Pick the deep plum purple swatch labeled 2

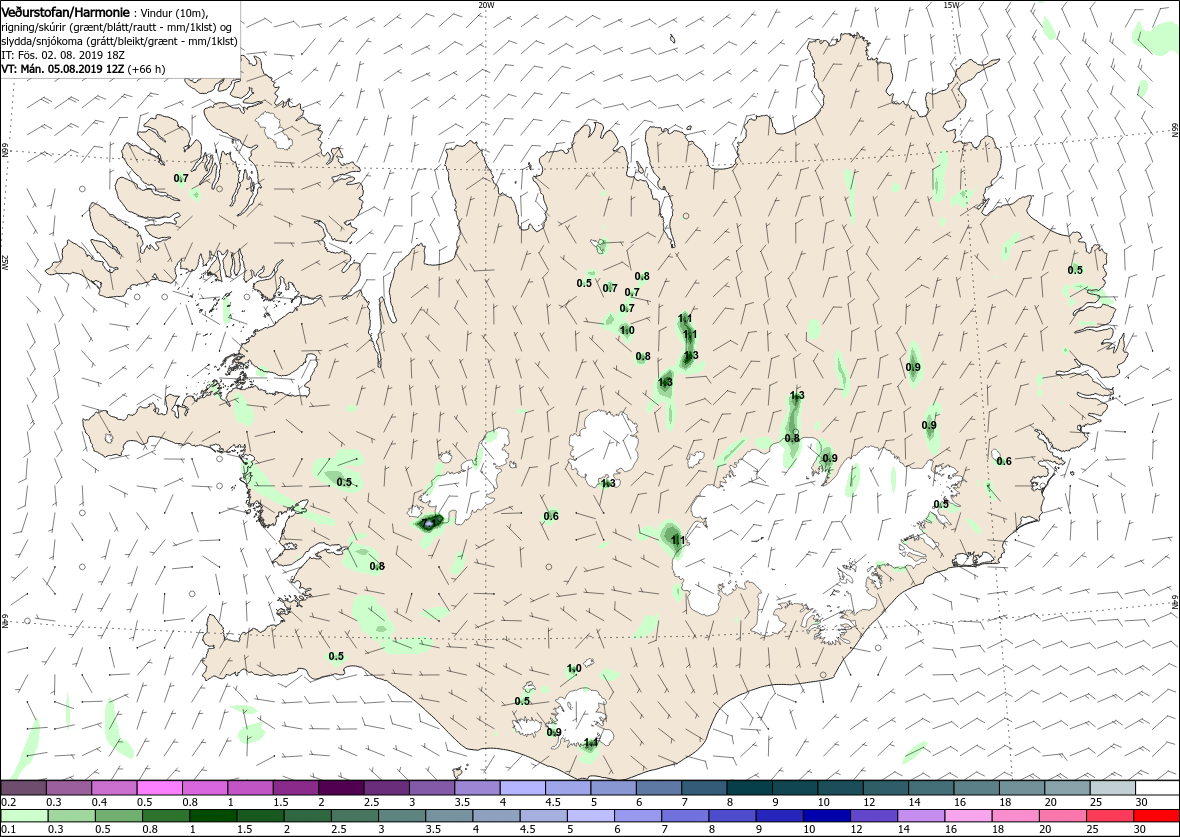(x=341, y=788)
